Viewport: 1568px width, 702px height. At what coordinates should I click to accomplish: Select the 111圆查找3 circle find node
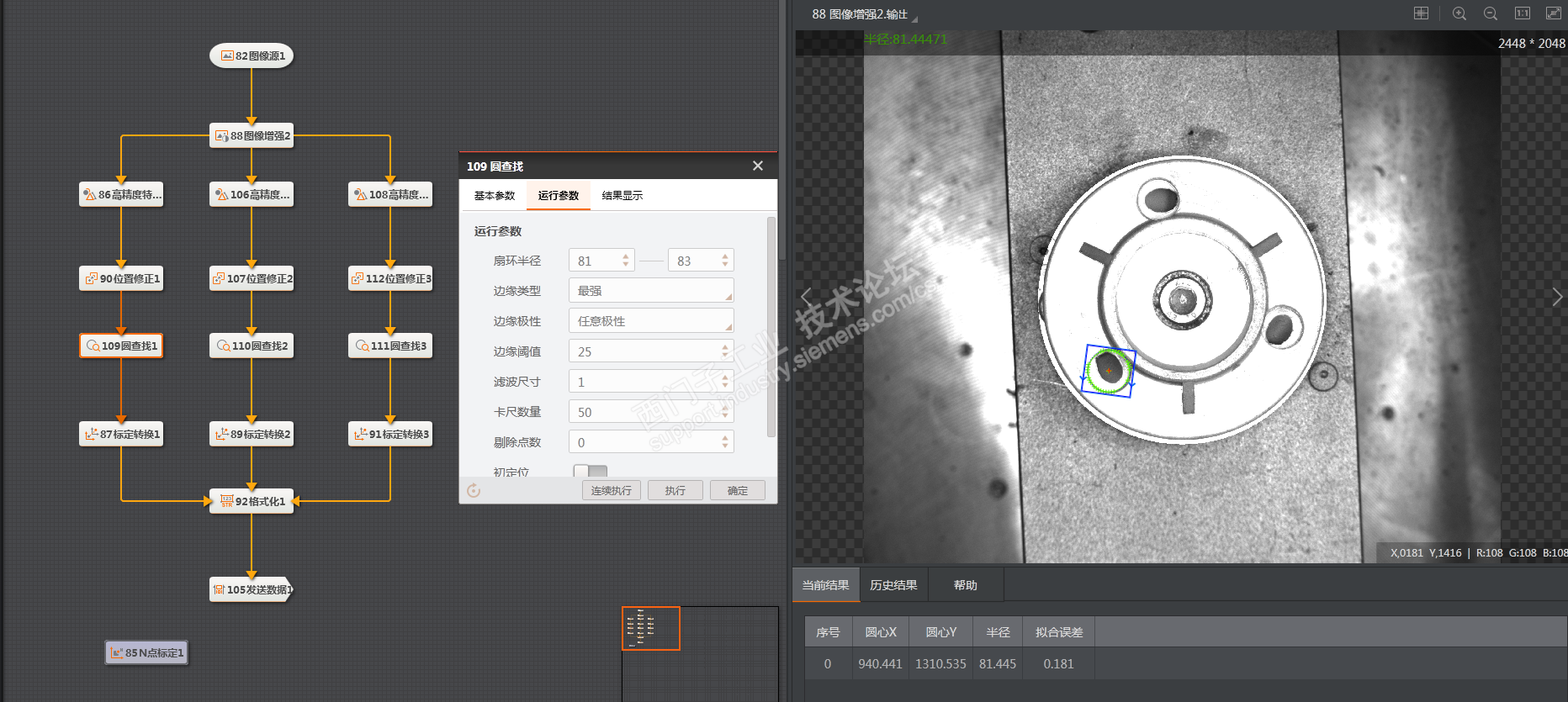coord(390,346)
